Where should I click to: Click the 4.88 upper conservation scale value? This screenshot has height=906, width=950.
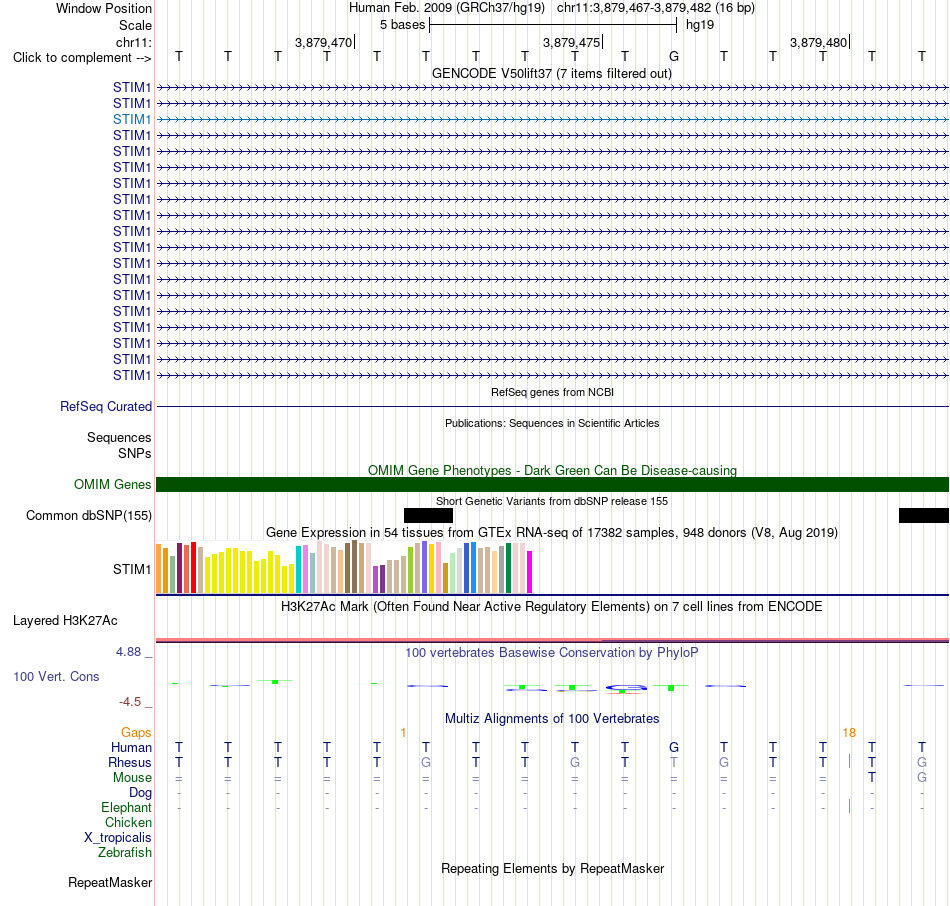tap(128, 652)
